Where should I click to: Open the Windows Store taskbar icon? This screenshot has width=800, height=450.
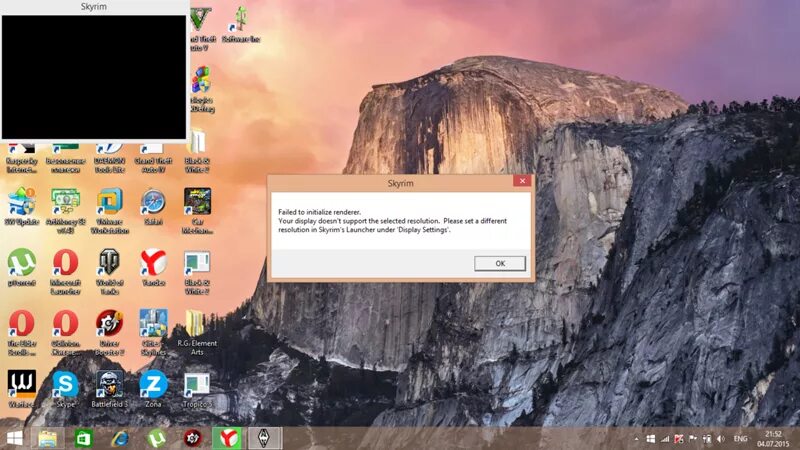(x=83, y=438)
